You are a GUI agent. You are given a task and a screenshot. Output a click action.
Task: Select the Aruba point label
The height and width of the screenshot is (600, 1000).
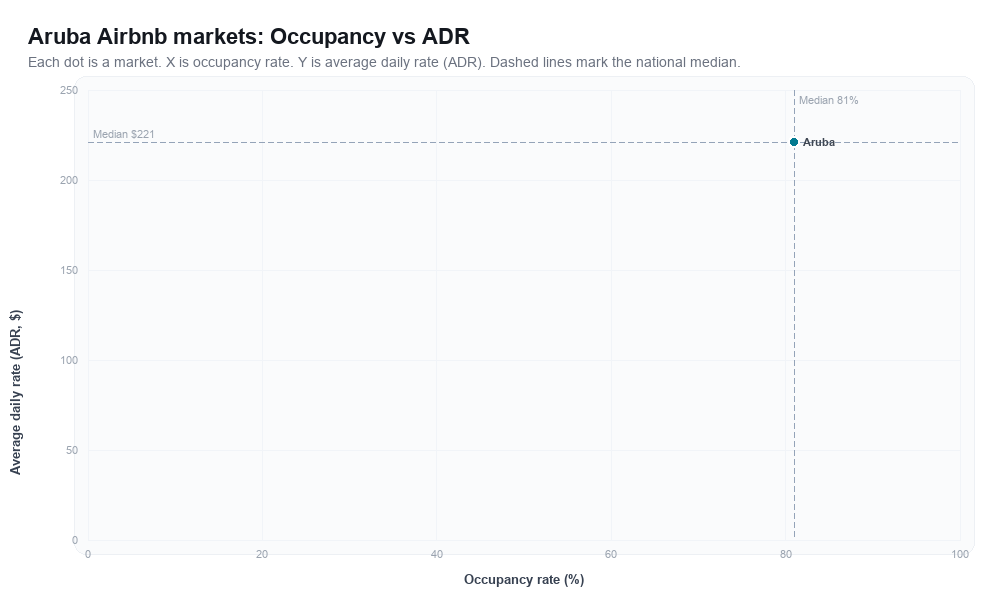819,142
